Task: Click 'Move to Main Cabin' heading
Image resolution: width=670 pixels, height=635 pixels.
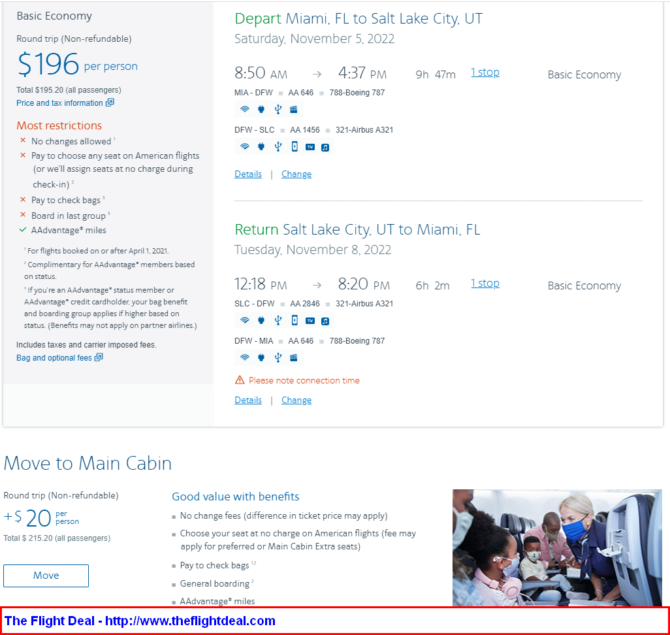Action: [x=88, y=463]
